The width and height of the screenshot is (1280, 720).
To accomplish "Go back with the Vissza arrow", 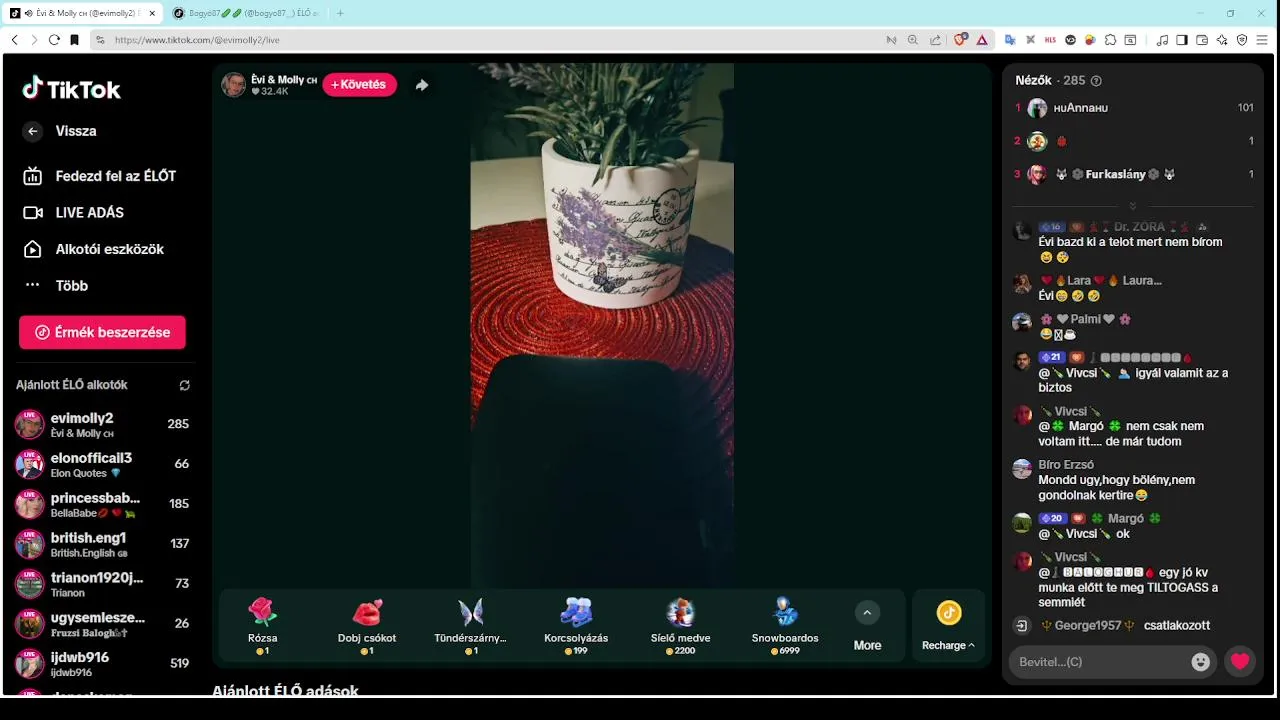I will (33, 131).
